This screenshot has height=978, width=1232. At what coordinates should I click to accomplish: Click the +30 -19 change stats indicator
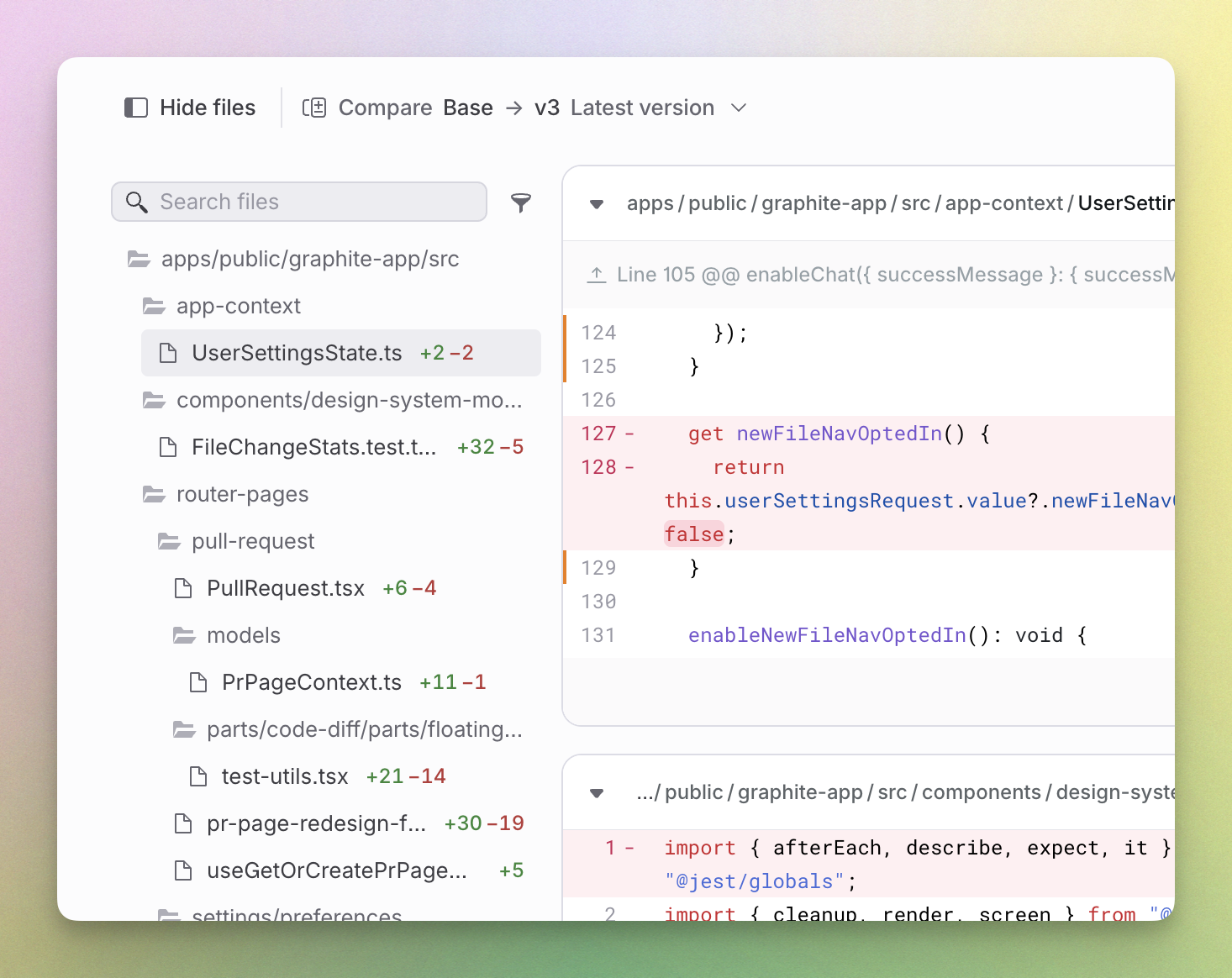pyautogui.click(x=483, y=823)
